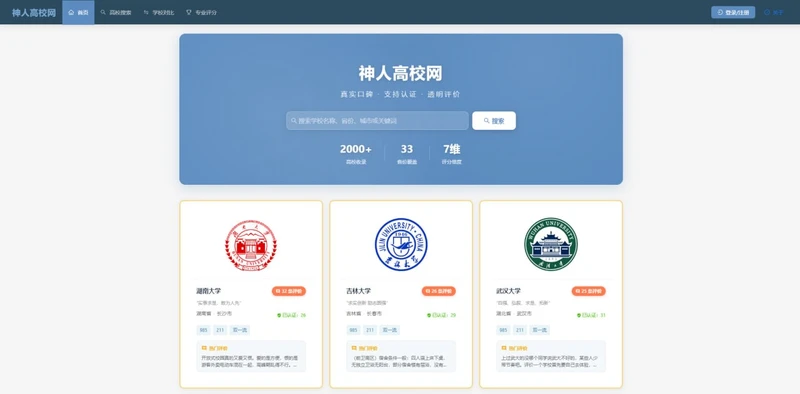Viewport: 800px width, 394px height.
Task: Click the 已认证: 26 label on 湖南大学
Action: [291, 315]
